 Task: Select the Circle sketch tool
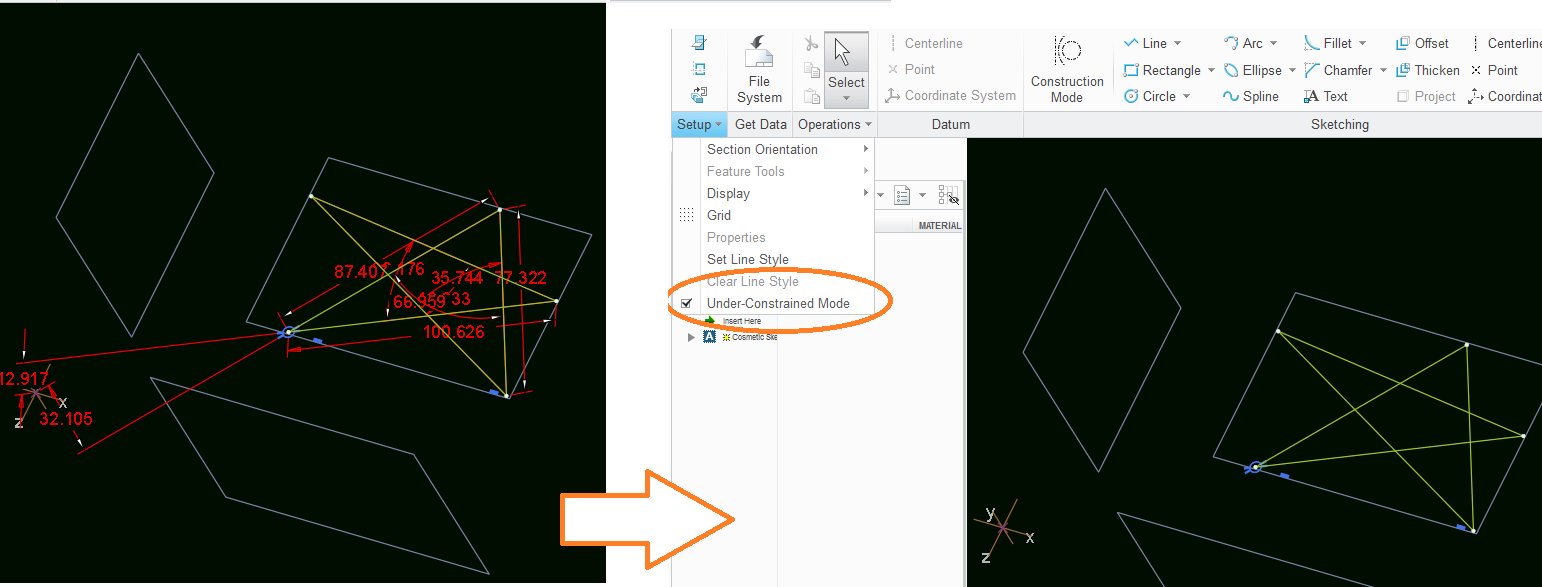click(1149, 96)
